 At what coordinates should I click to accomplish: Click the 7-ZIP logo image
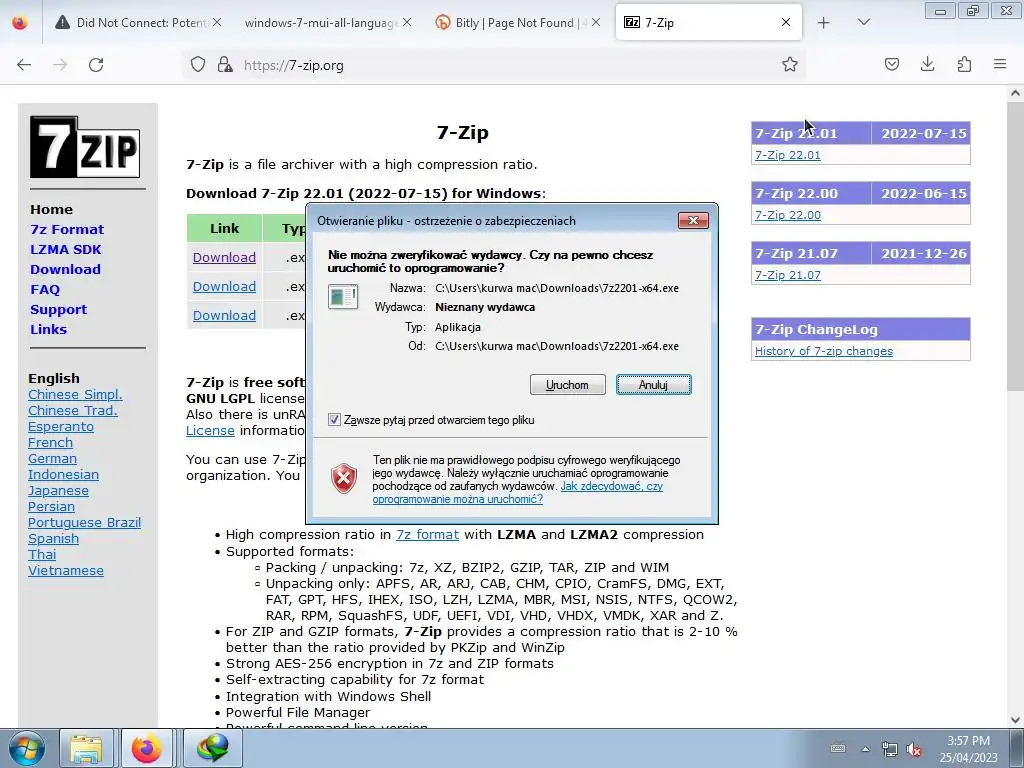pos(85,147)
